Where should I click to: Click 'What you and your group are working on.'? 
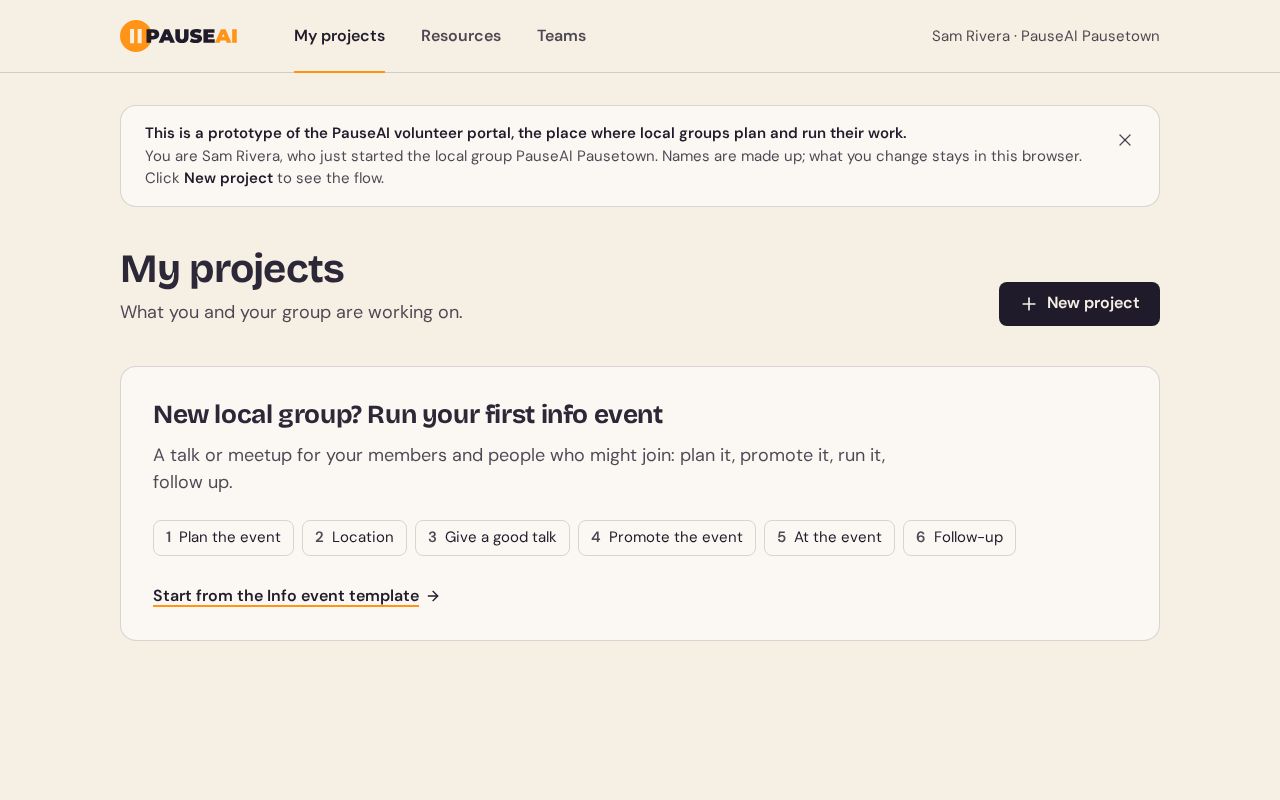[x=291, y=312]
